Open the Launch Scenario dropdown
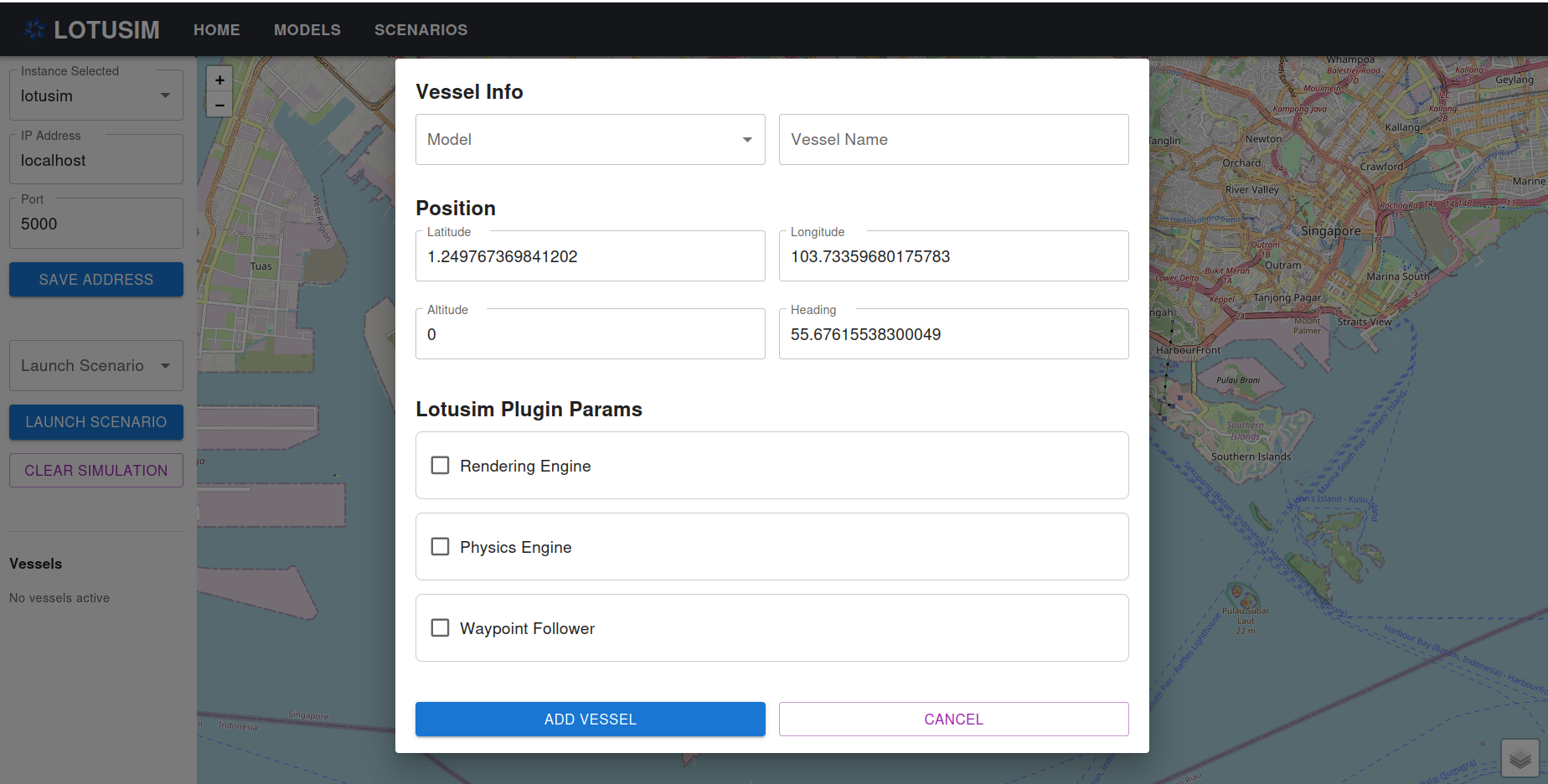This screenshot has height=784, width=1548. pos(96,365)
